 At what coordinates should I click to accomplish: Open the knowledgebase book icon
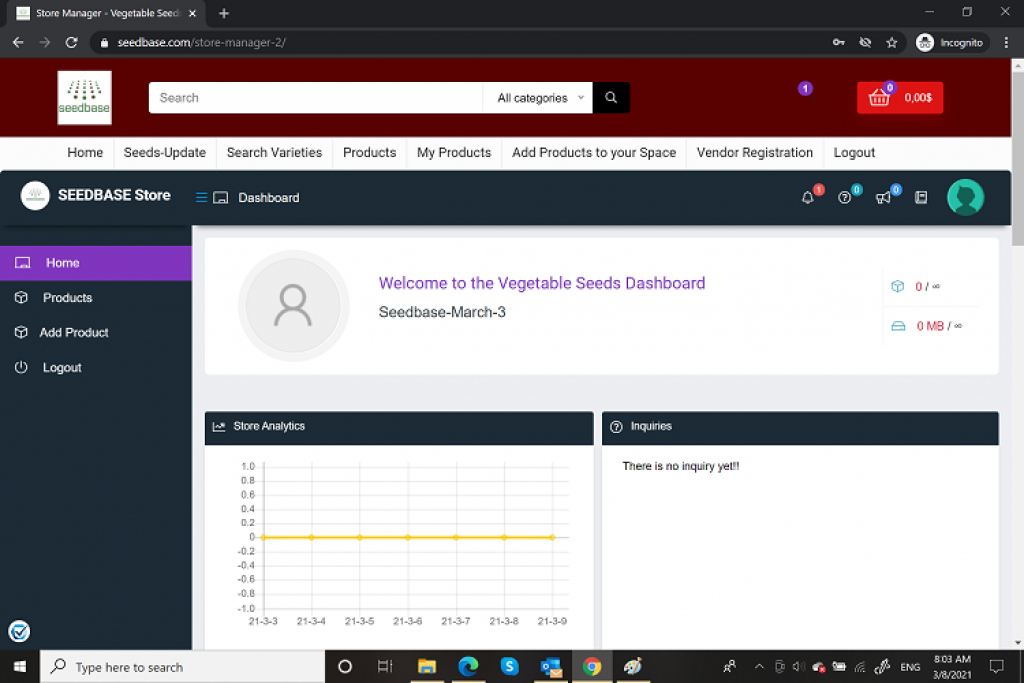coord(921,198)
